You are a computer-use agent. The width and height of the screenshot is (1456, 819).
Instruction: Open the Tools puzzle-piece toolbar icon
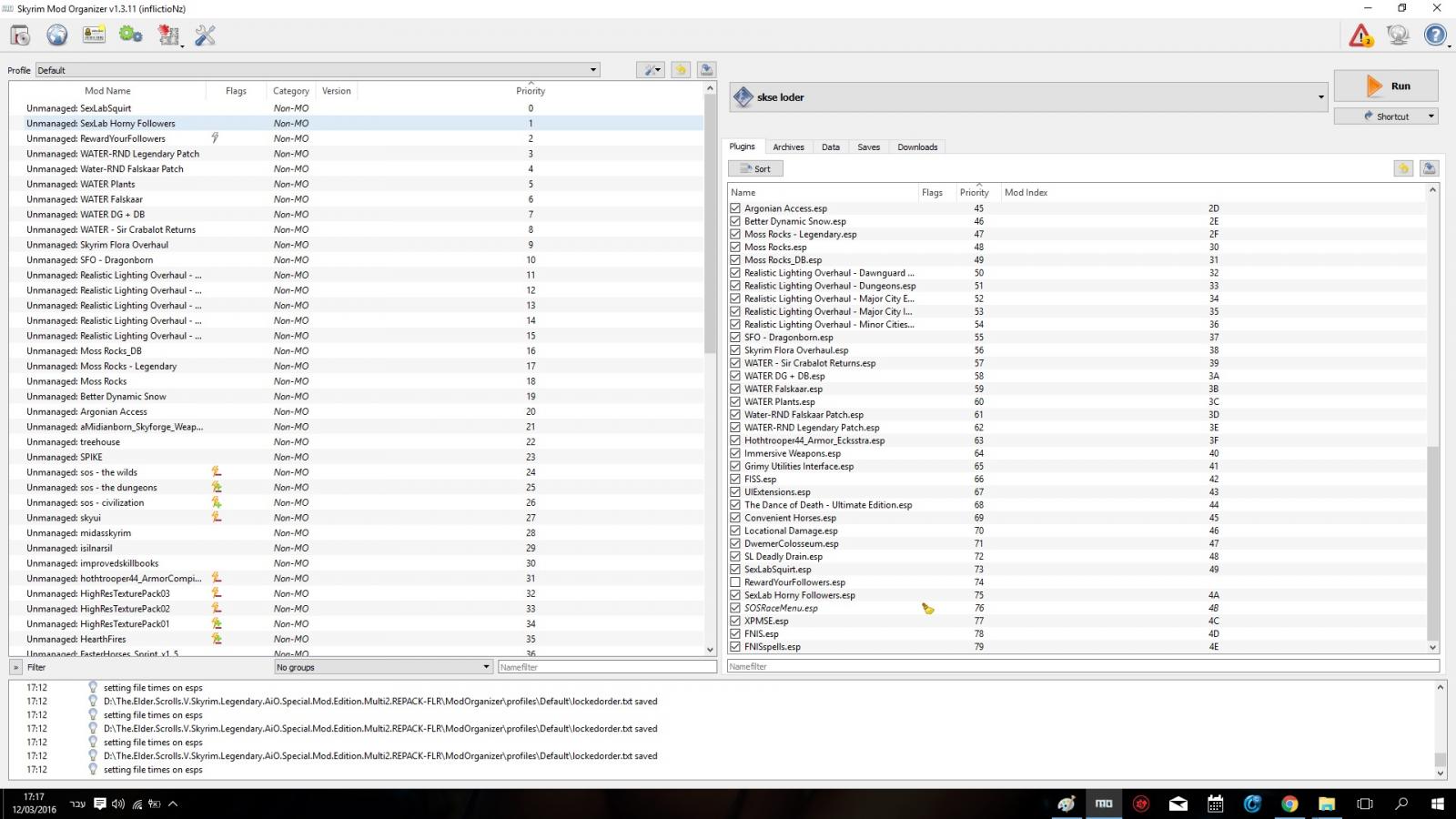pyautogui.click(x=168, y=35)
